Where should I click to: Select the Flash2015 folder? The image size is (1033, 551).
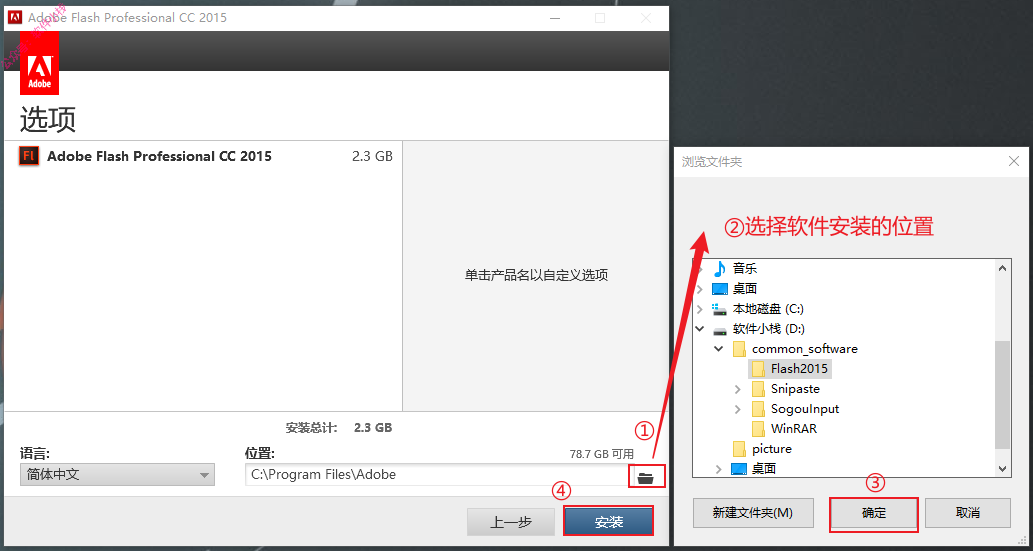coord(799,368)
